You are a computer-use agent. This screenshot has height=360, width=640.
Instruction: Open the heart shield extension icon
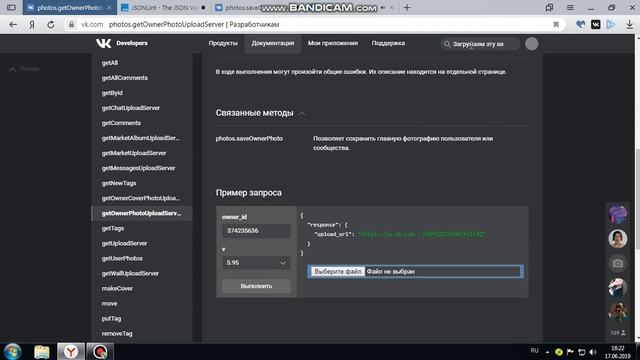[580, 24]
